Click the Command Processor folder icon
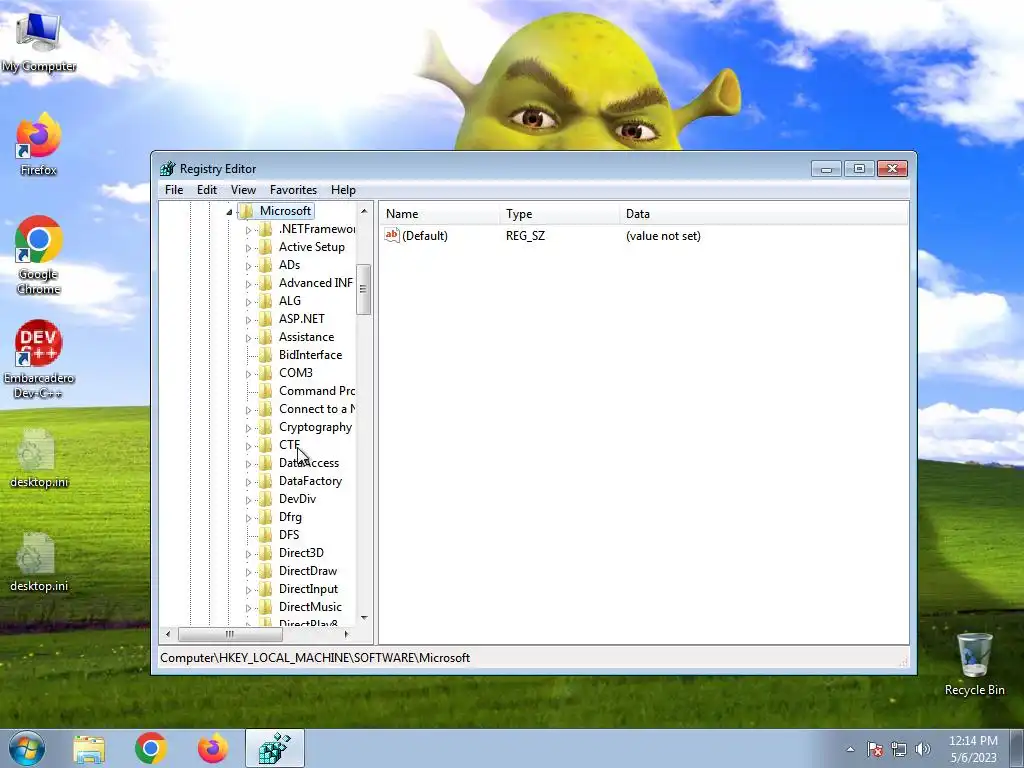This screenshot has width=1024, height=768. 265,391
